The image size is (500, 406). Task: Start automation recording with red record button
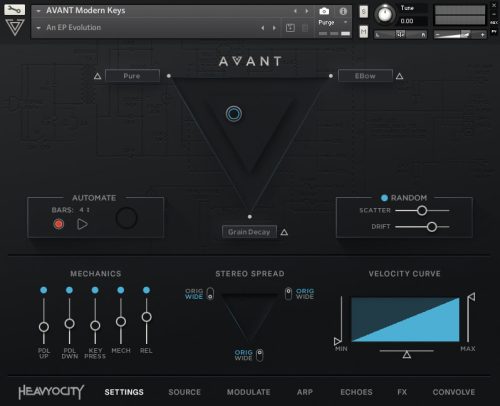[59, 224]
